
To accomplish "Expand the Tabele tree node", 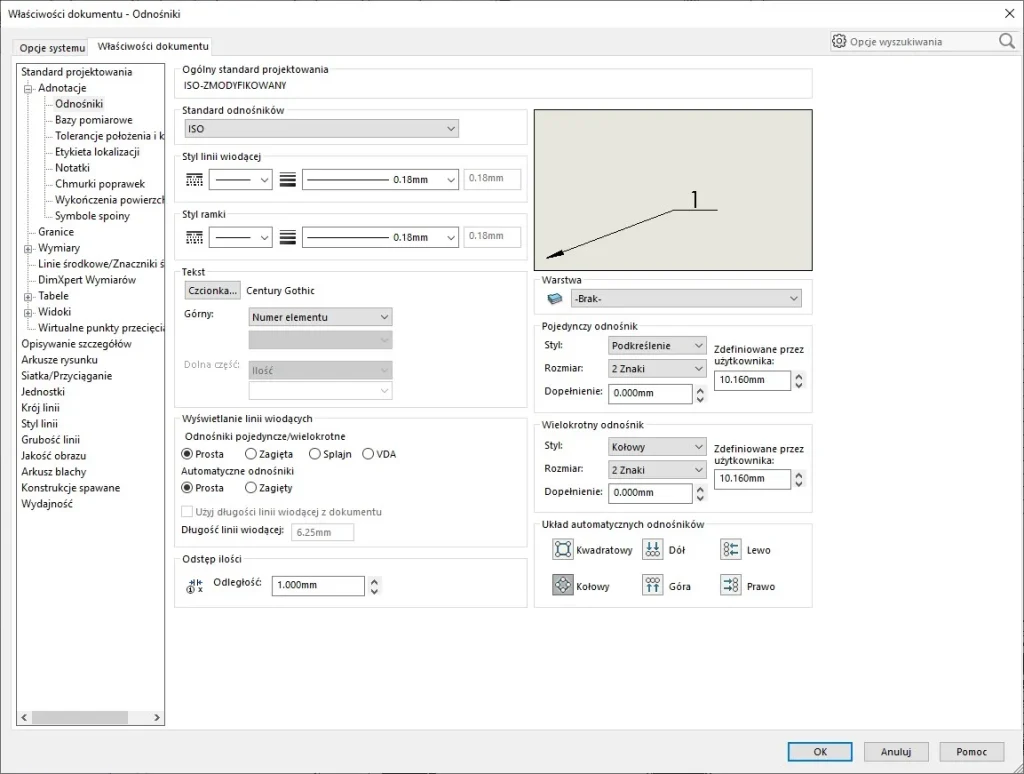I will (x=28, y=297).
